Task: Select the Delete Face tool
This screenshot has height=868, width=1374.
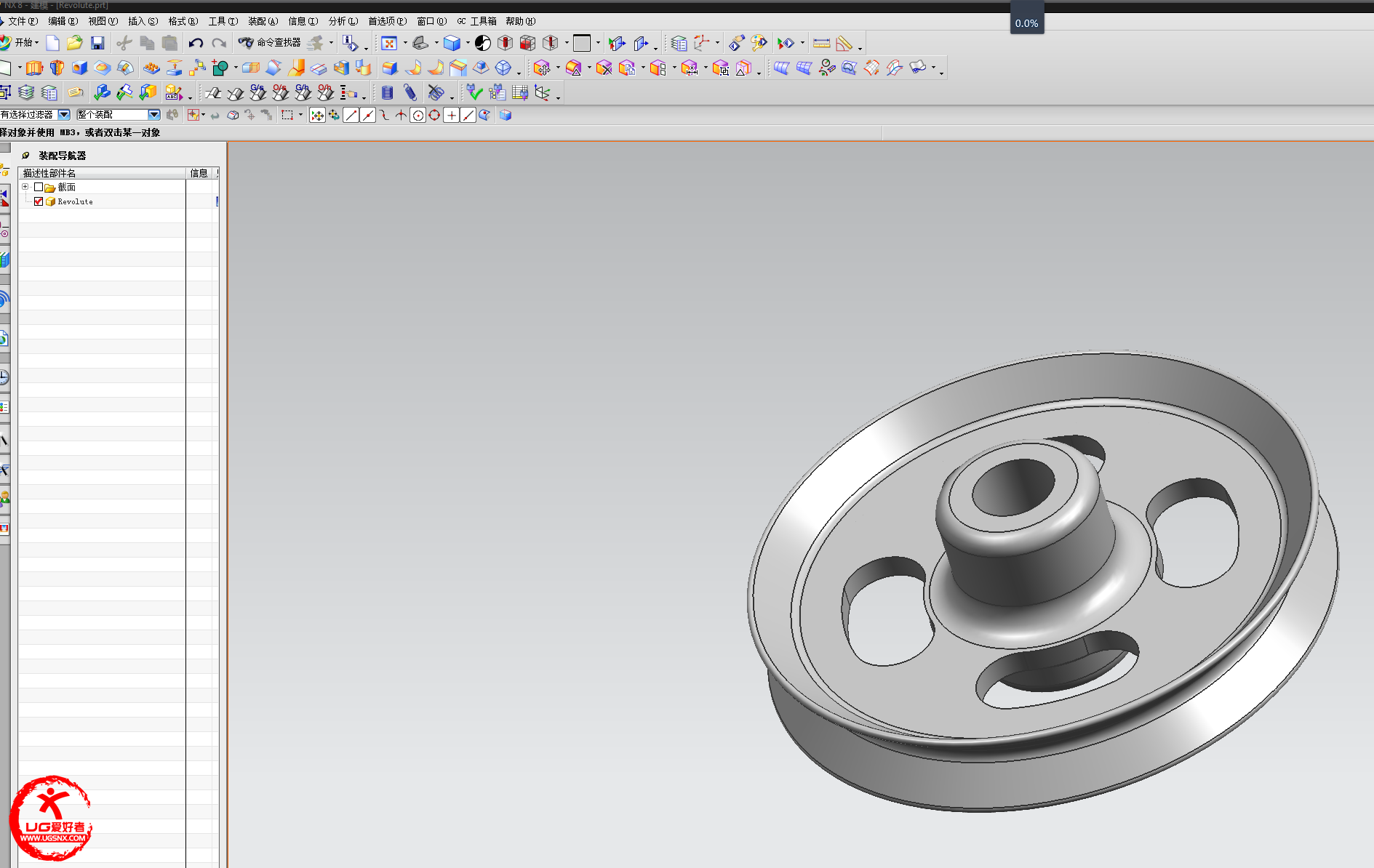Action: (604, 68)
